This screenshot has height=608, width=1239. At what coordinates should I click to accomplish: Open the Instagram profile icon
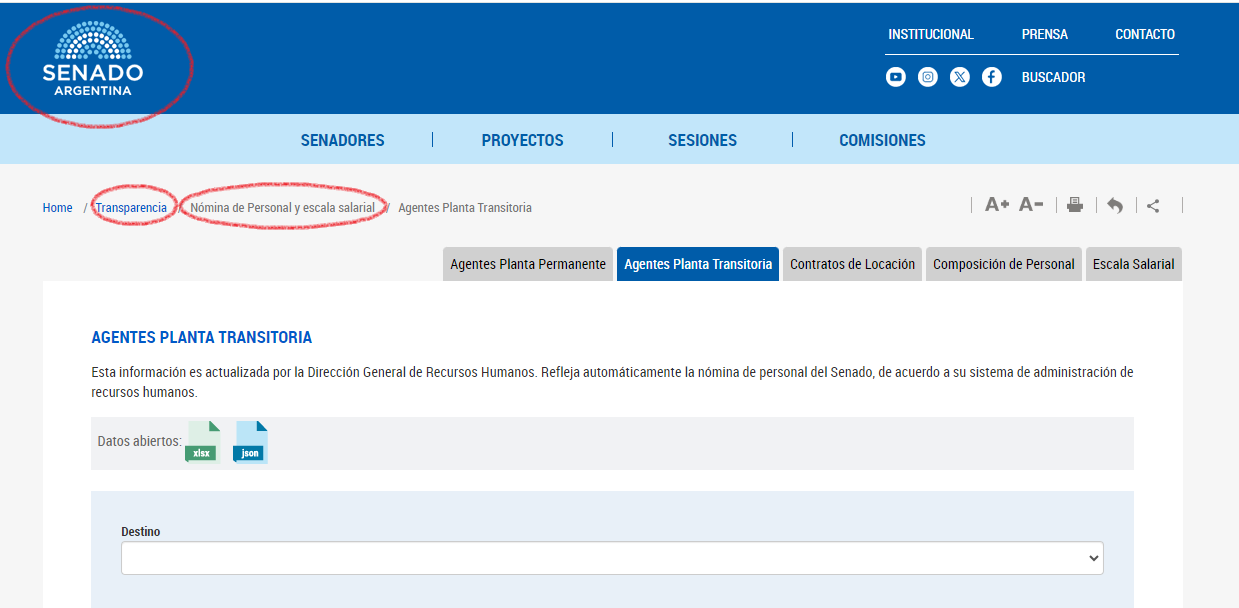(x=928, y=77)
